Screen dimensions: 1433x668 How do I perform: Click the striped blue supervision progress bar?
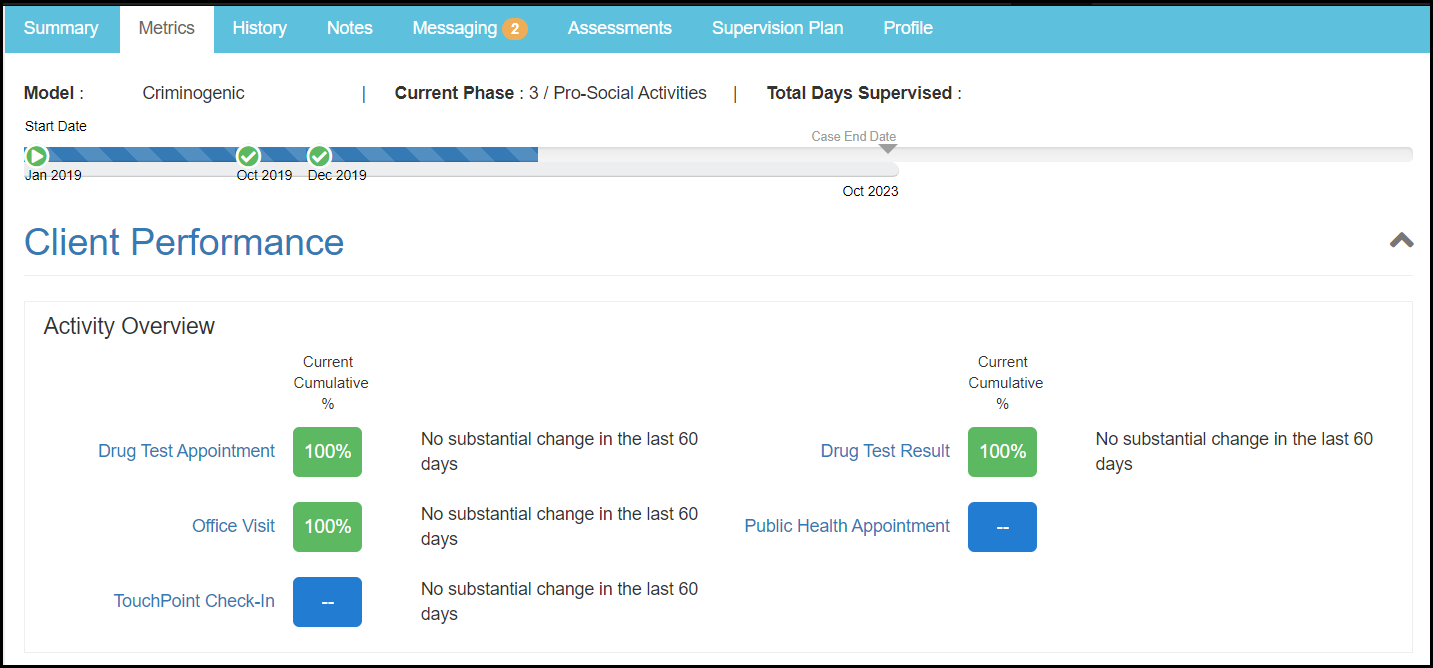click(430, 155)
